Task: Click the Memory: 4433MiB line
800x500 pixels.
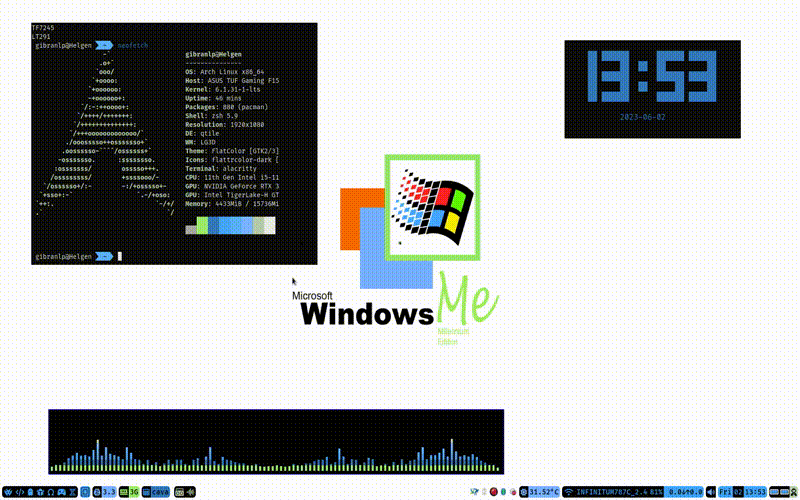Action: point(232,204)
